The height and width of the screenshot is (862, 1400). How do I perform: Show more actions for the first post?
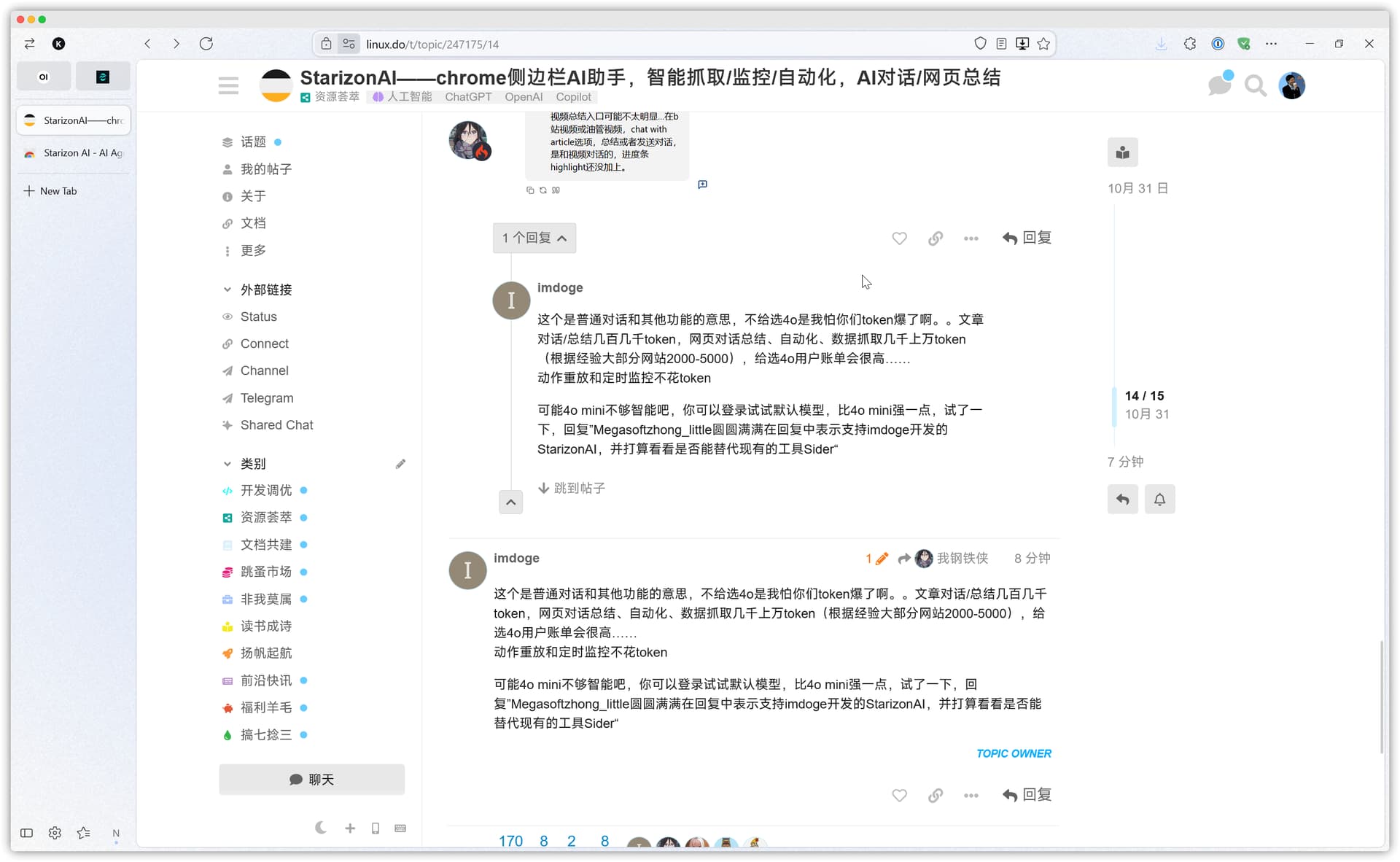pyautogui.click(x=971, y=238)
